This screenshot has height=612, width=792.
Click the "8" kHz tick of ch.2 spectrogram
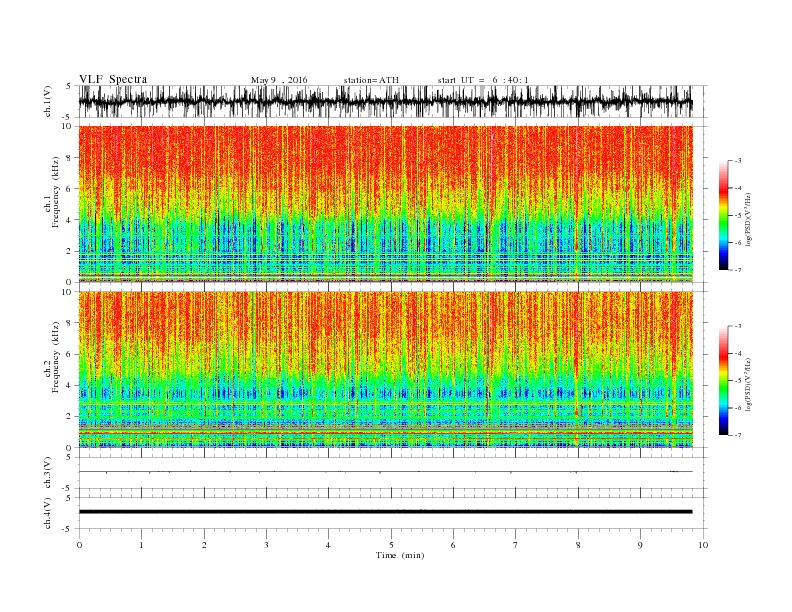pos(70,323)
